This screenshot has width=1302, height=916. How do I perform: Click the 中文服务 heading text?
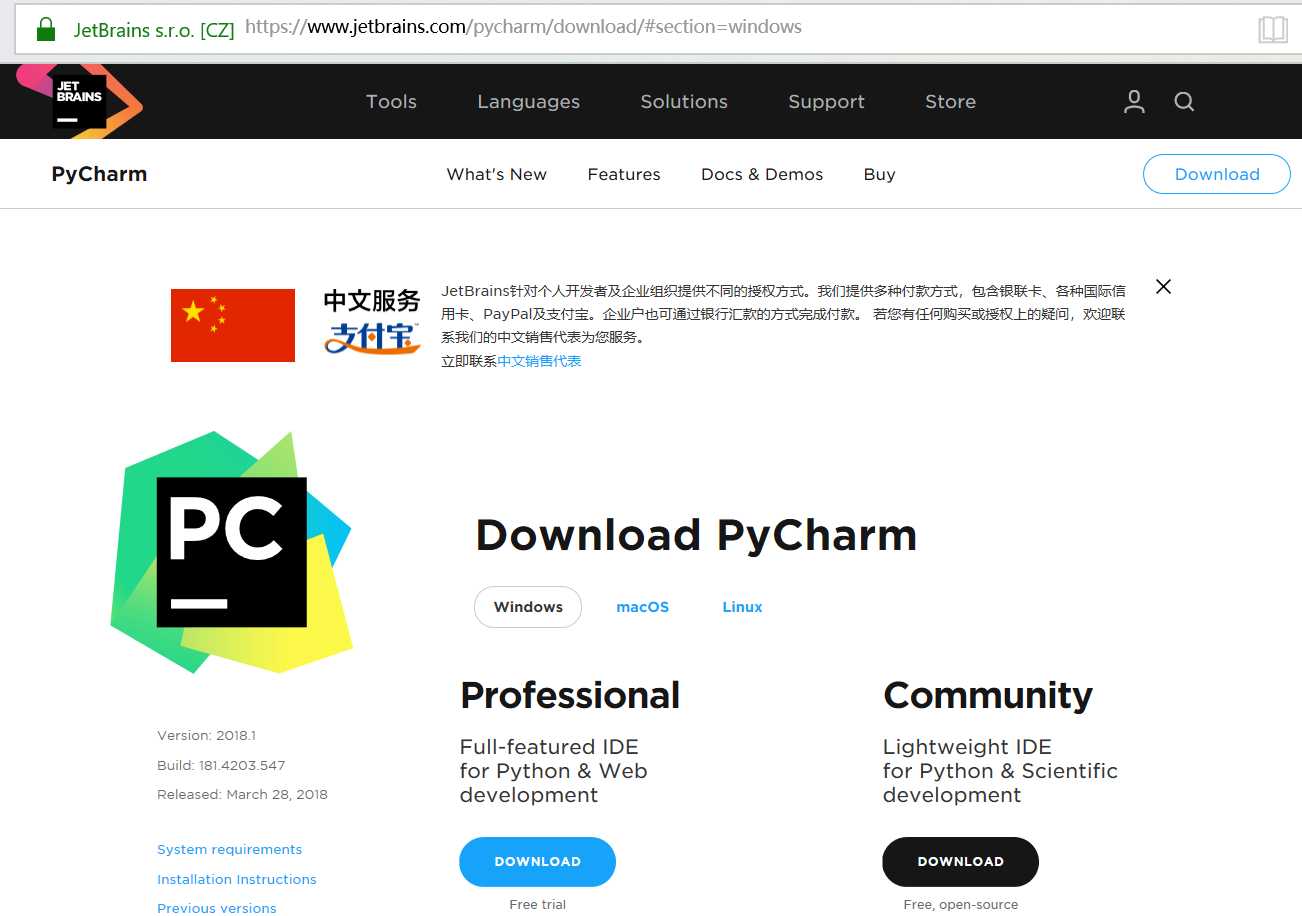372,301
